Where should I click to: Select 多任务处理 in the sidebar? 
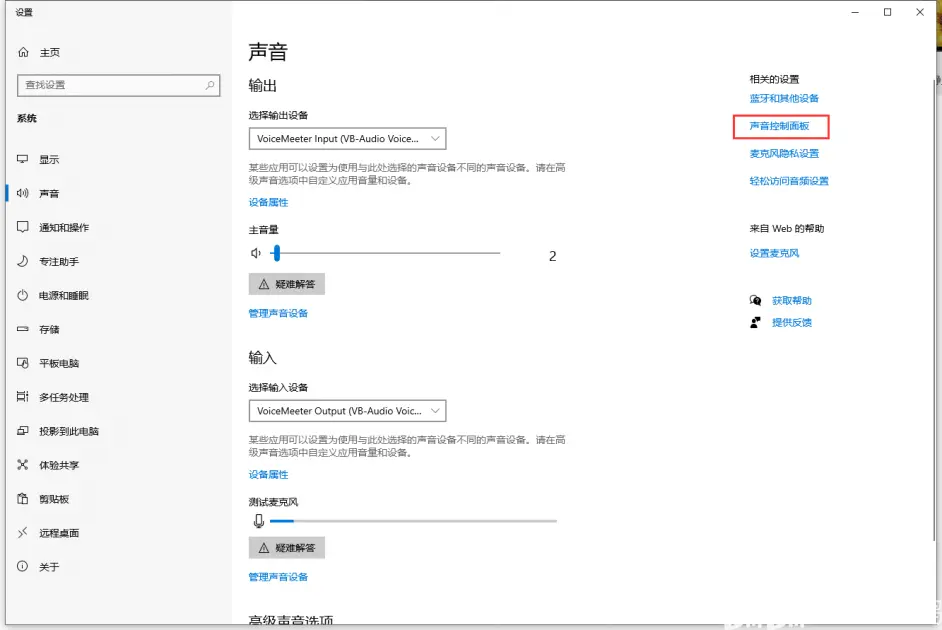[64, 397]
